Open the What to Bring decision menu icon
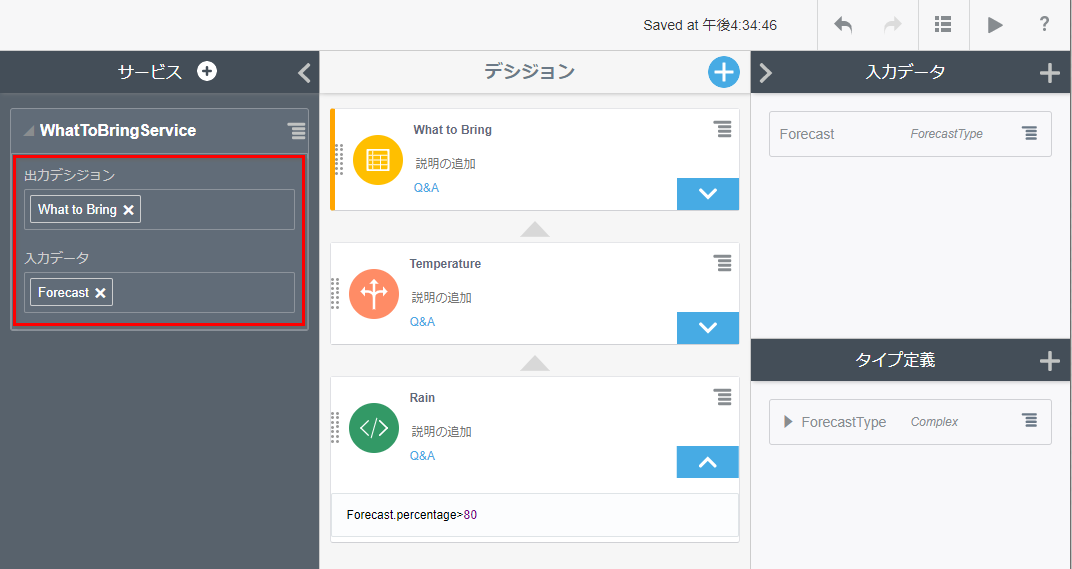The width and height of the screenshot is (1072, 569). coord(723,129)
